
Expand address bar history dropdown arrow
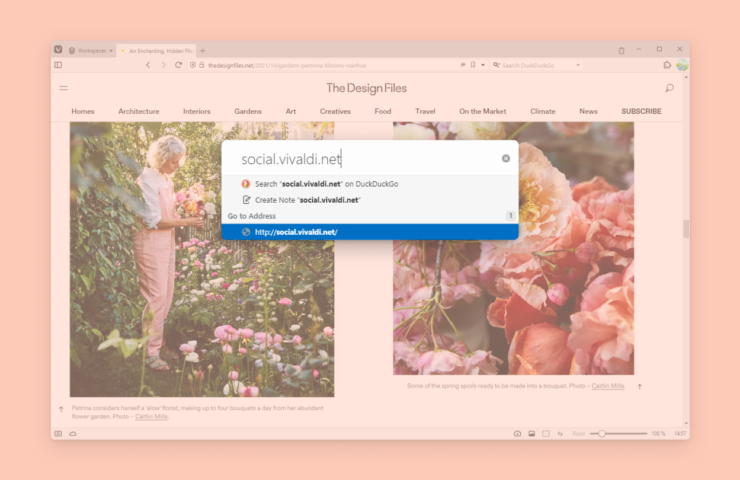click(x=483, y=65)
